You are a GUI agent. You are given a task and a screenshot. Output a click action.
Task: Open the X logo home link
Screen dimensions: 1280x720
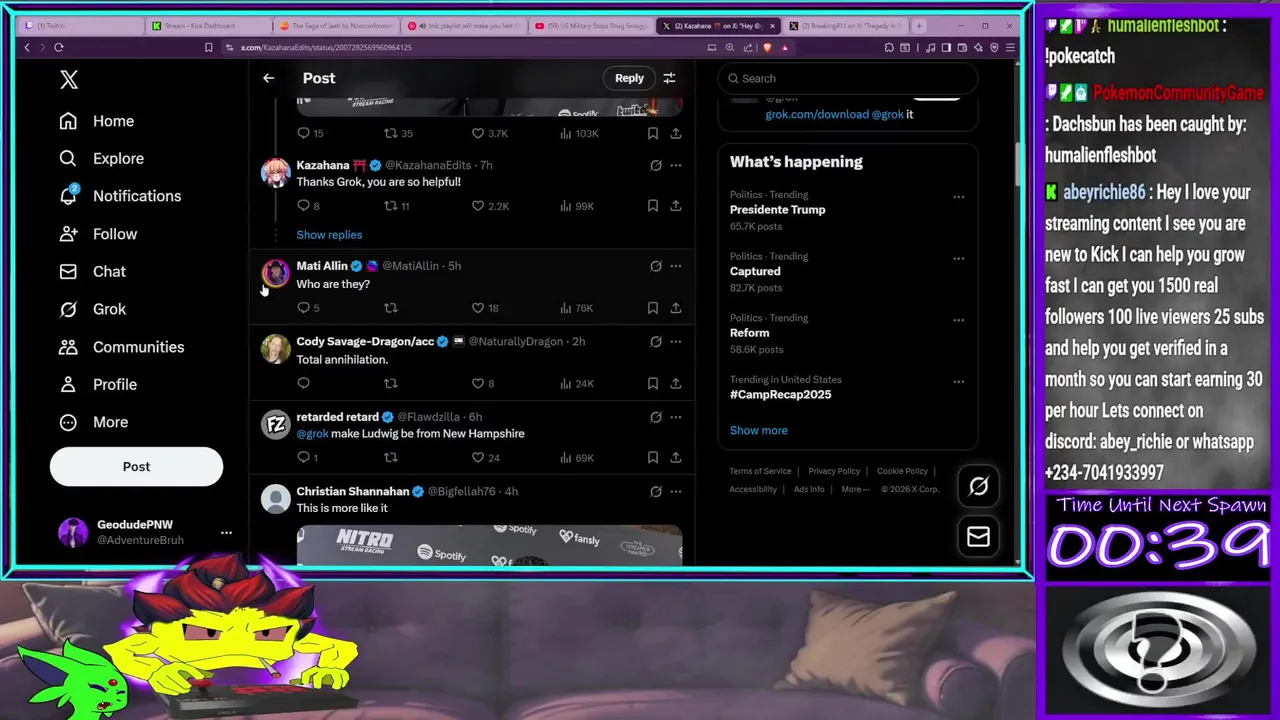69,80
